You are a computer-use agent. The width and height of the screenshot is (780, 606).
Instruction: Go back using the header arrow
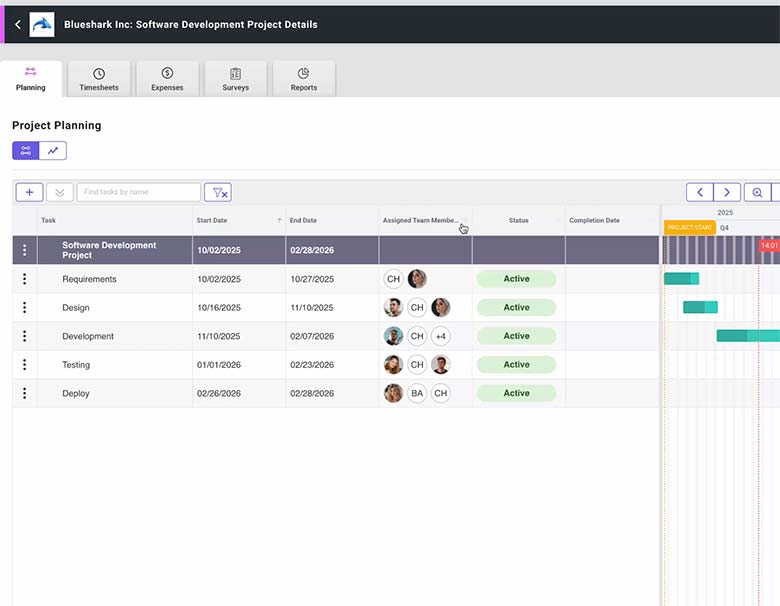(18, 24)
